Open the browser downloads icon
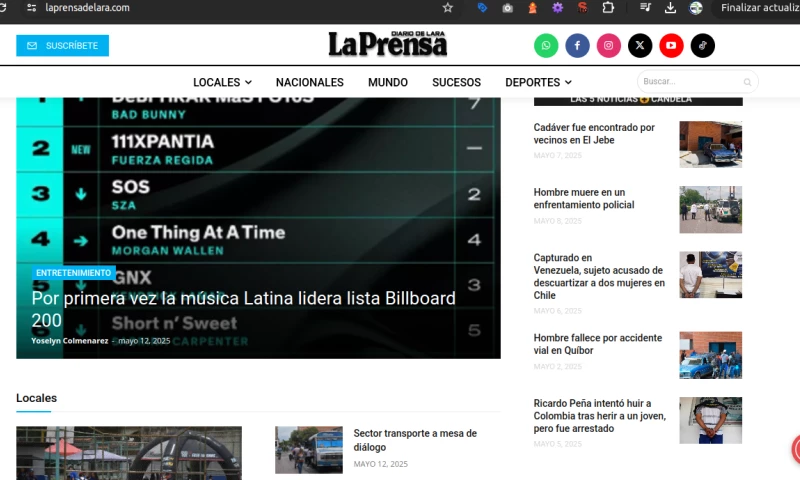Viewport: 800px width, 480px height. pos(670,8)
